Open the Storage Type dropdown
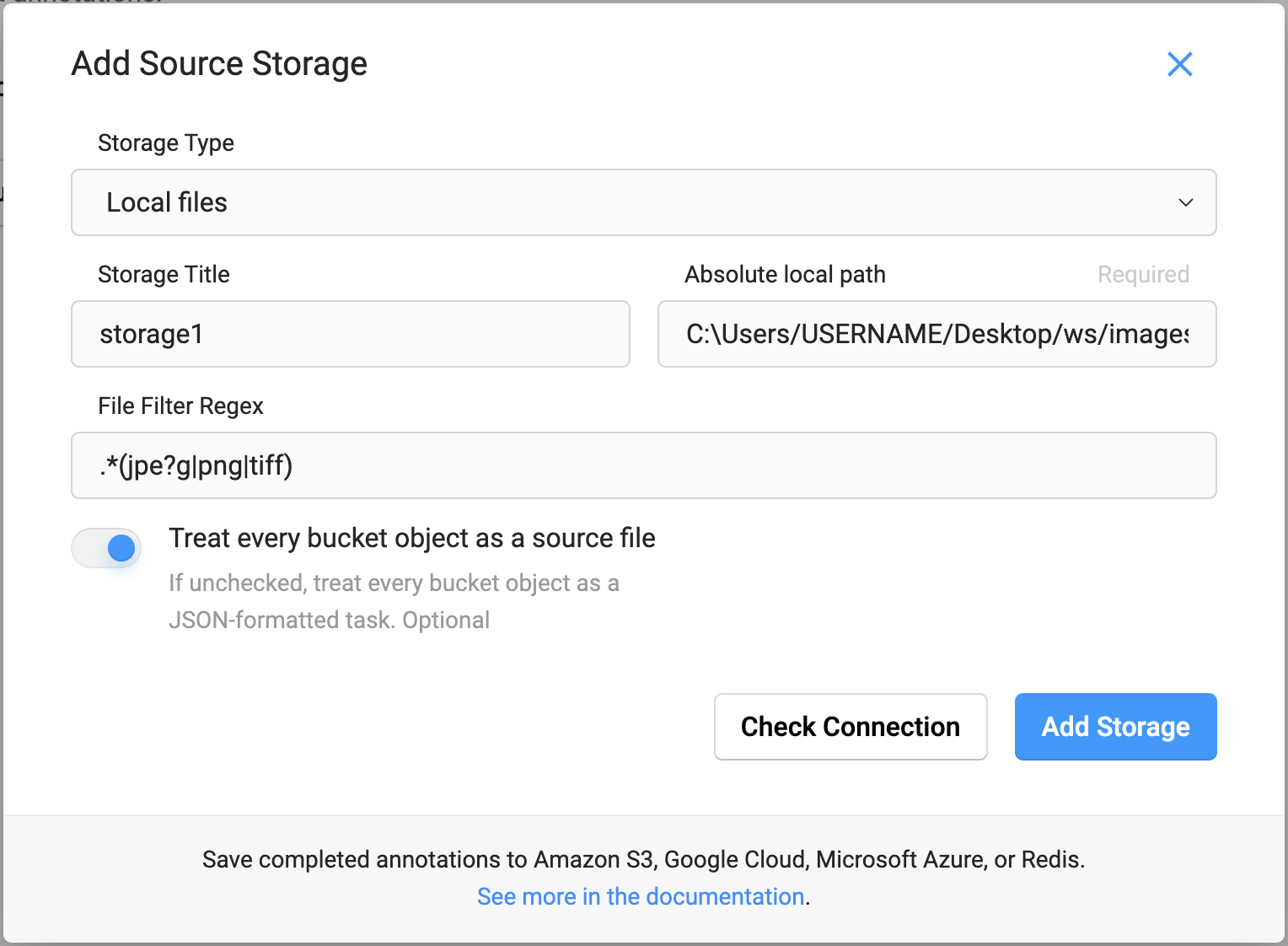The image size is (1288, 946). click(643, 202)
